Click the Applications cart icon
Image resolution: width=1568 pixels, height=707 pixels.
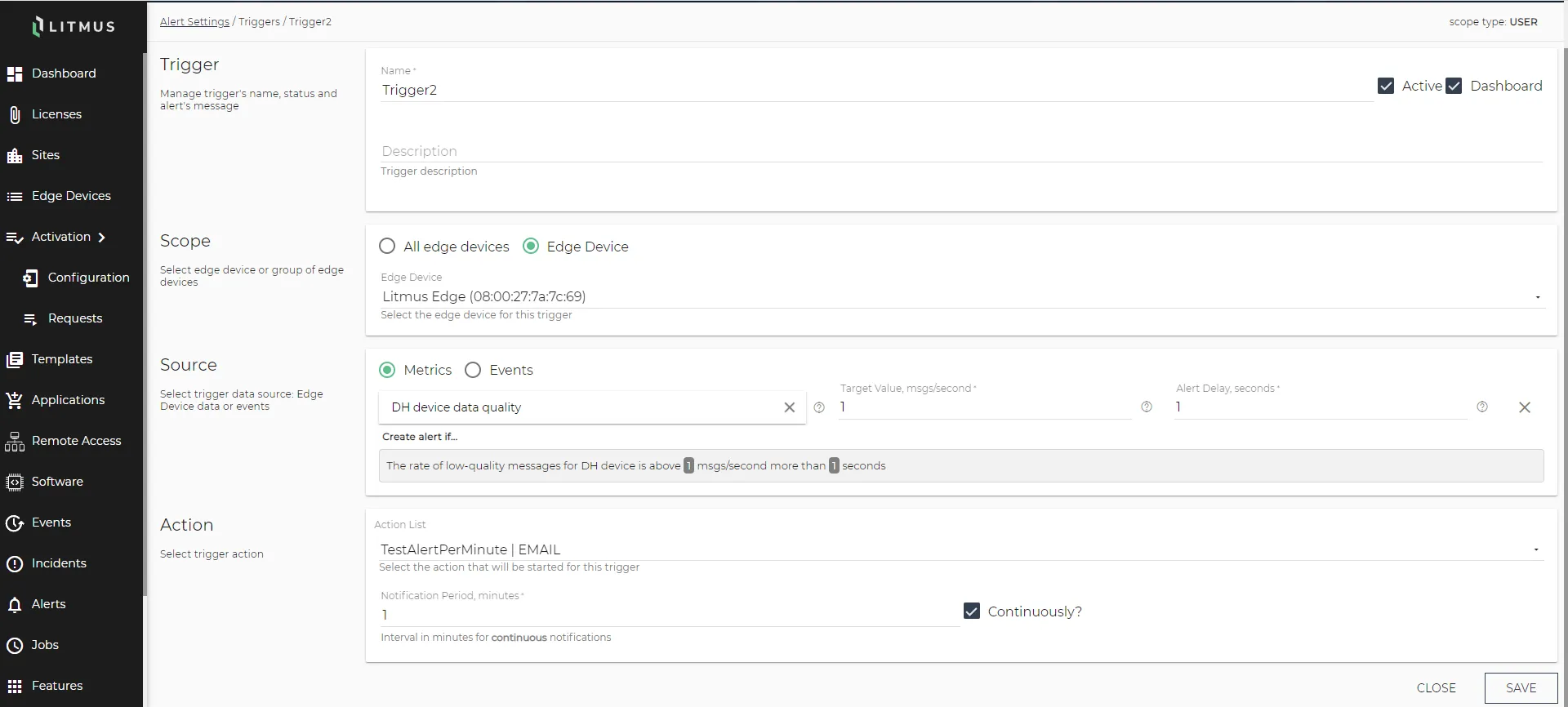point(15,400)
